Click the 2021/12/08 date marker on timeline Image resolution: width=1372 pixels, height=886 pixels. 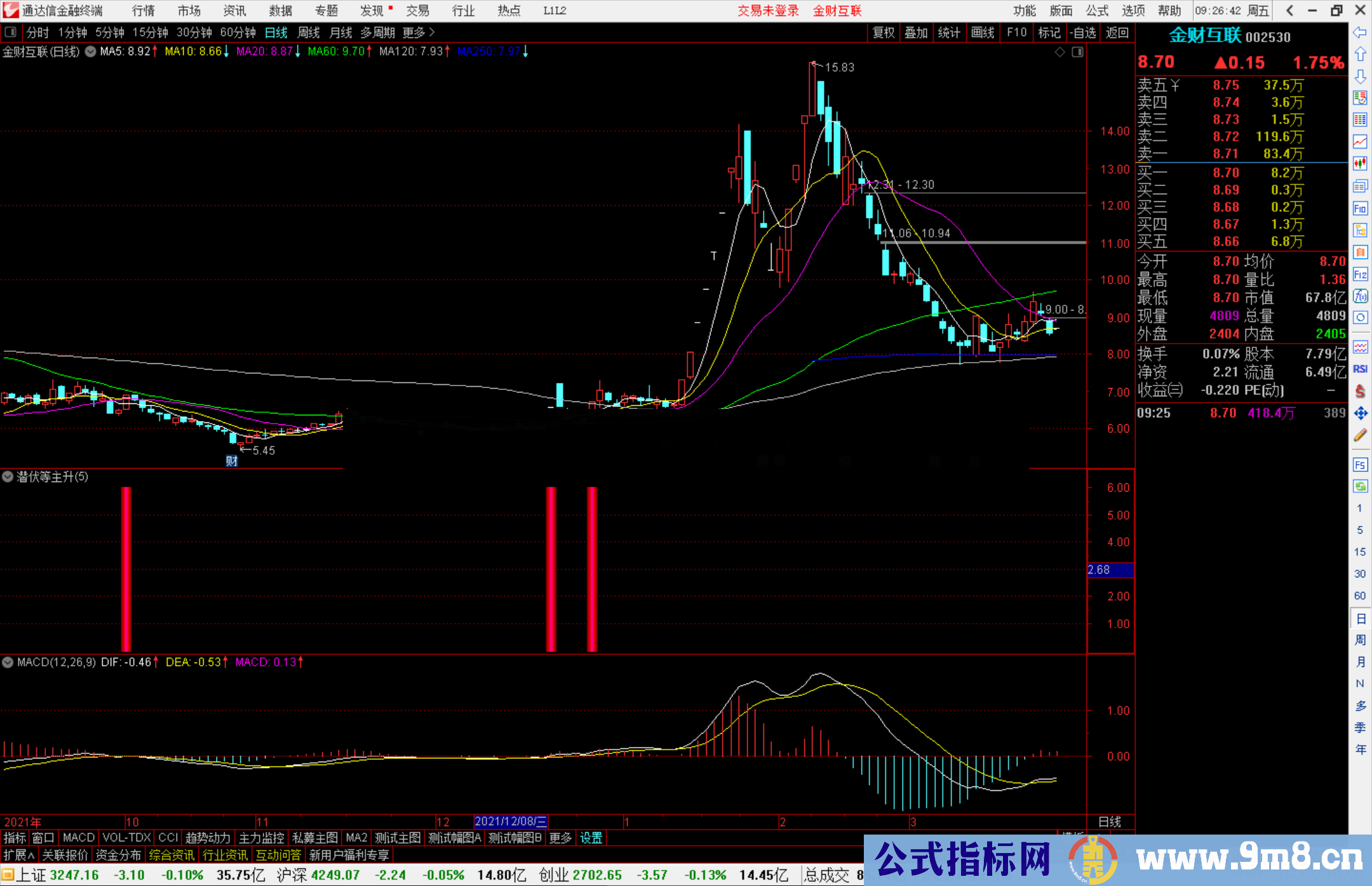[x=510, y=821]
